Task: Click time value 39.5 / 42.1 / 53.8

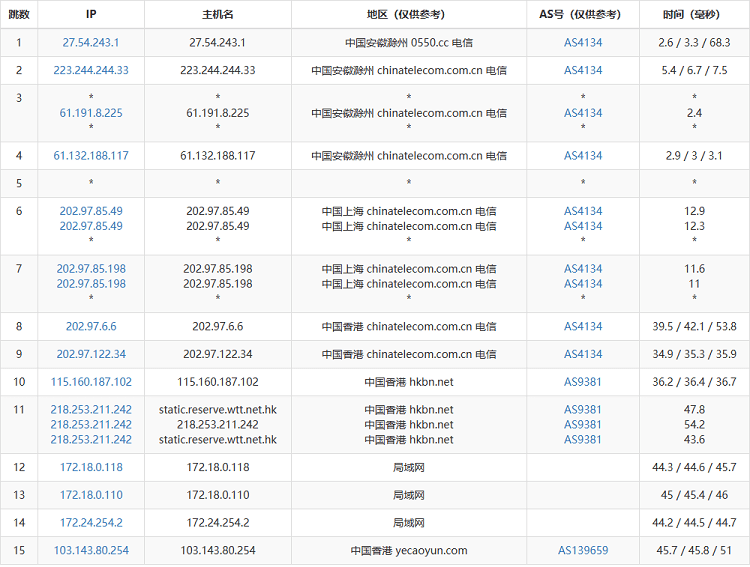Action: click(x=694, y=326)
